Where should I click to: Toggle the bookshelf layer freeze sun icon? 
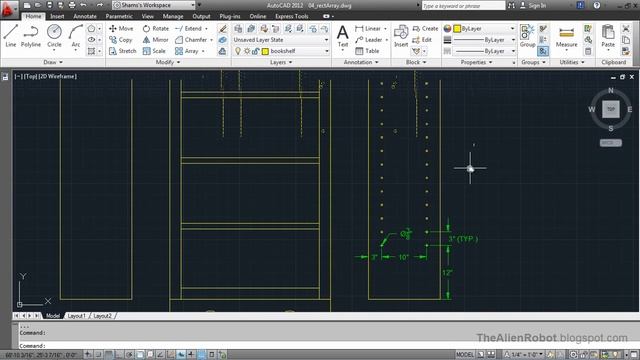(x=247, y=51)
